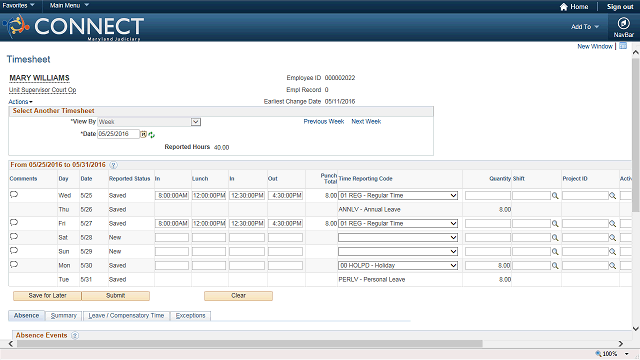Open the Main Menu
The height and width of the screenshot is (360, 640).
(69, 5)
